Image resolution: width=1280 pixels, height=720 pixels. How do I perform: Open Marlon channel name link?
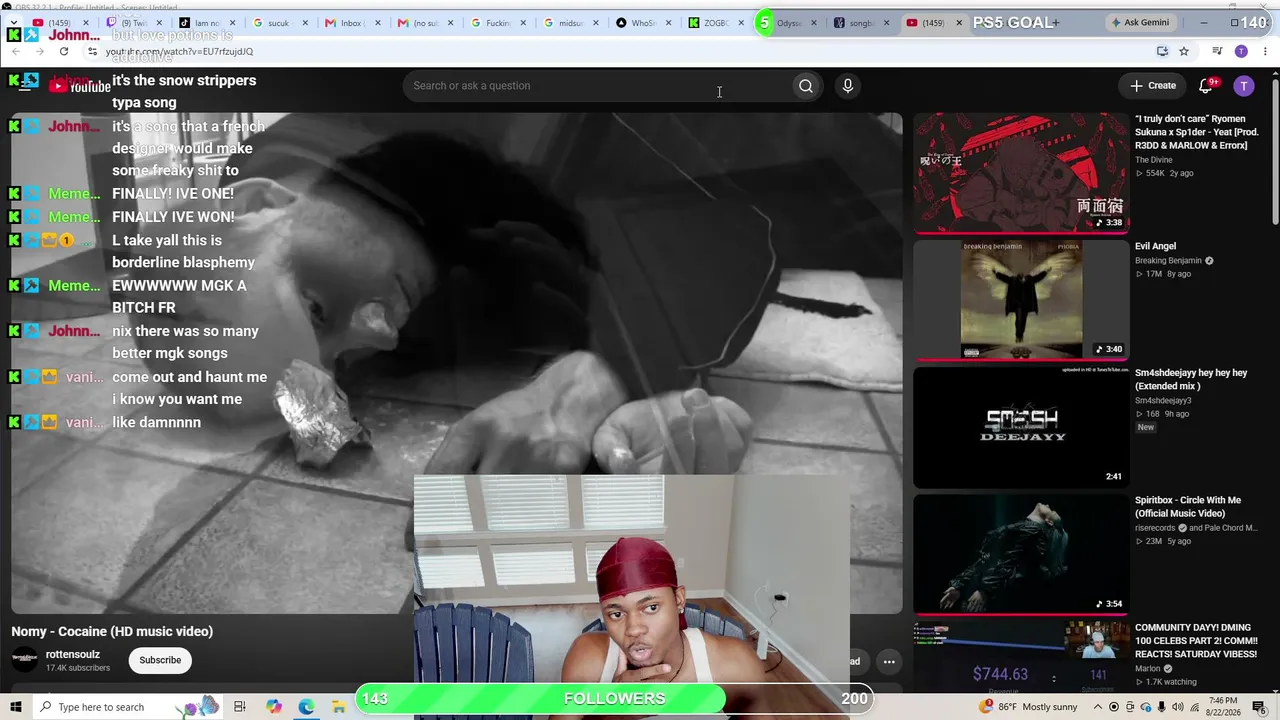coord(1148,669)
